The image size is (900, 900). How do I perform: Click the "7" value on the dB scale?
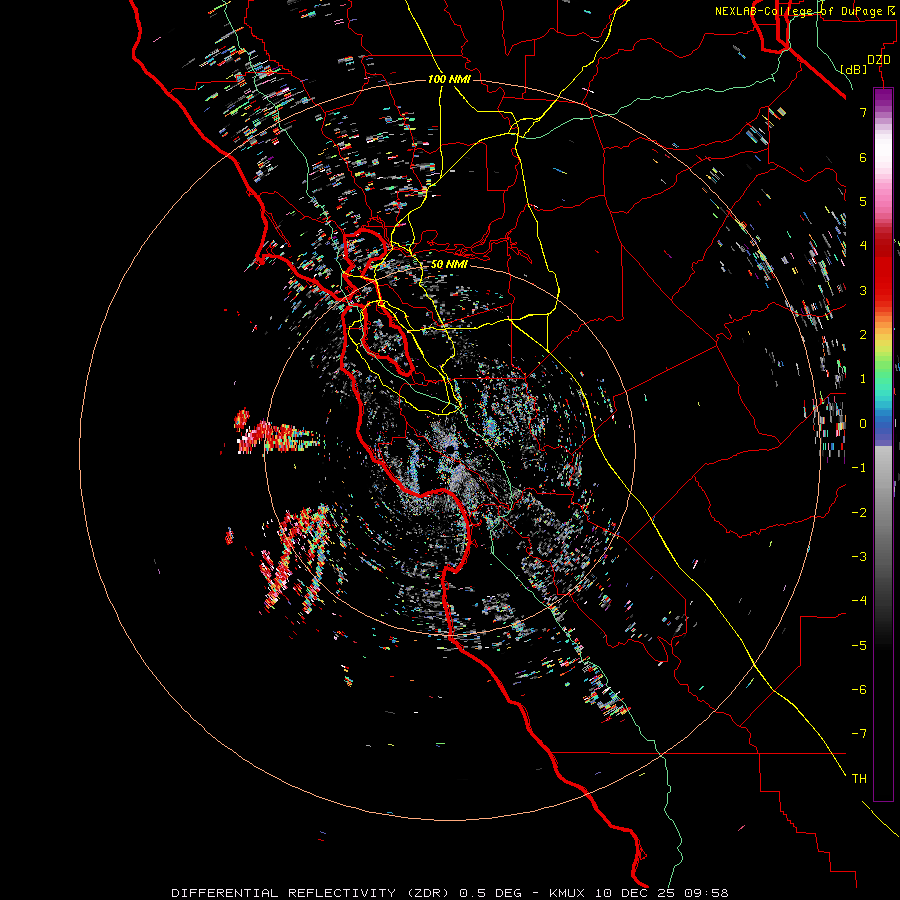click(x=863, y=112)
